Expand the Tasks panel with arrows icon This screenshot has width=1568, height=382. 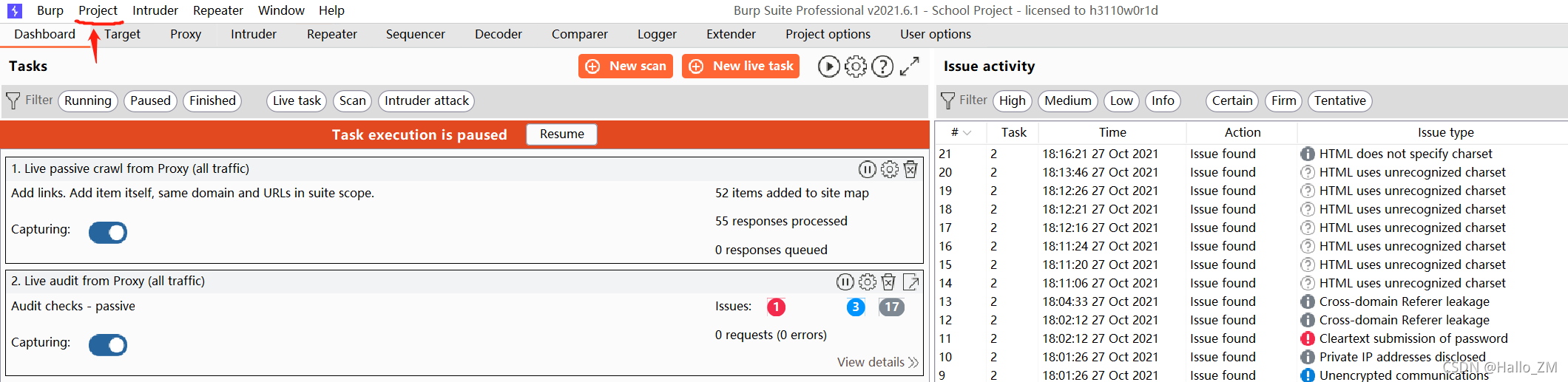[x=910, y=66]
